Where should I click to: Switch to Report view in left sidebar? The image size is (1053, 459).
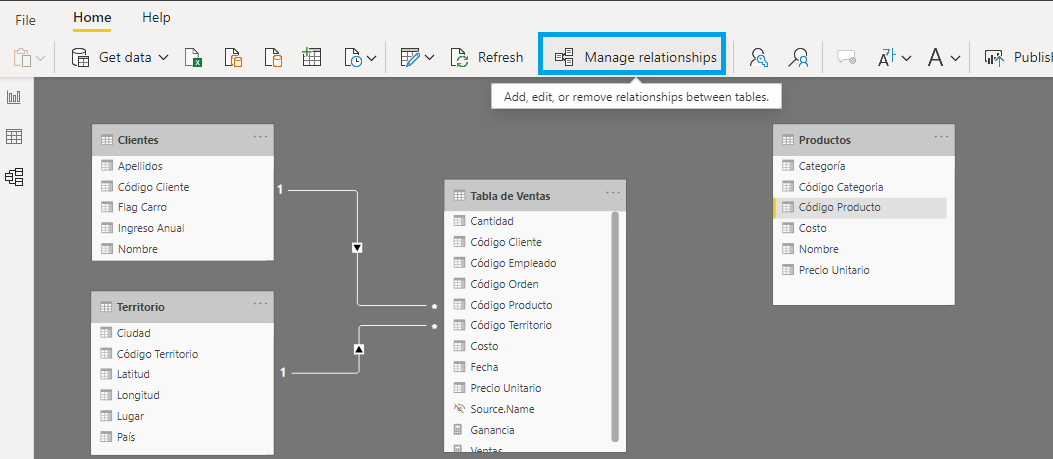pos(15,97)
